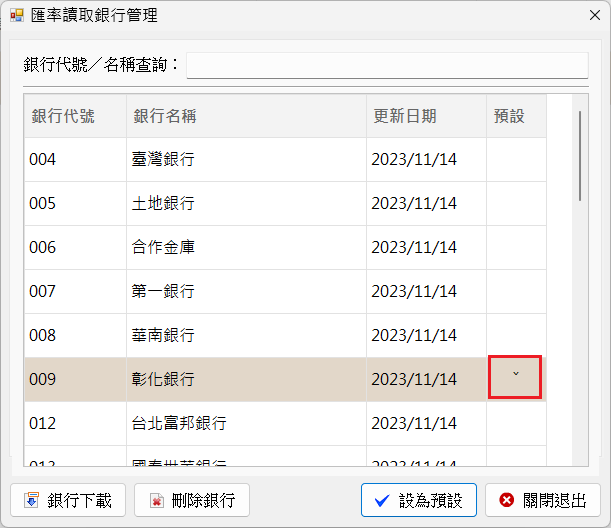Select bank code 009 cell
Screen dimensions: 611x528
(75, 380)
